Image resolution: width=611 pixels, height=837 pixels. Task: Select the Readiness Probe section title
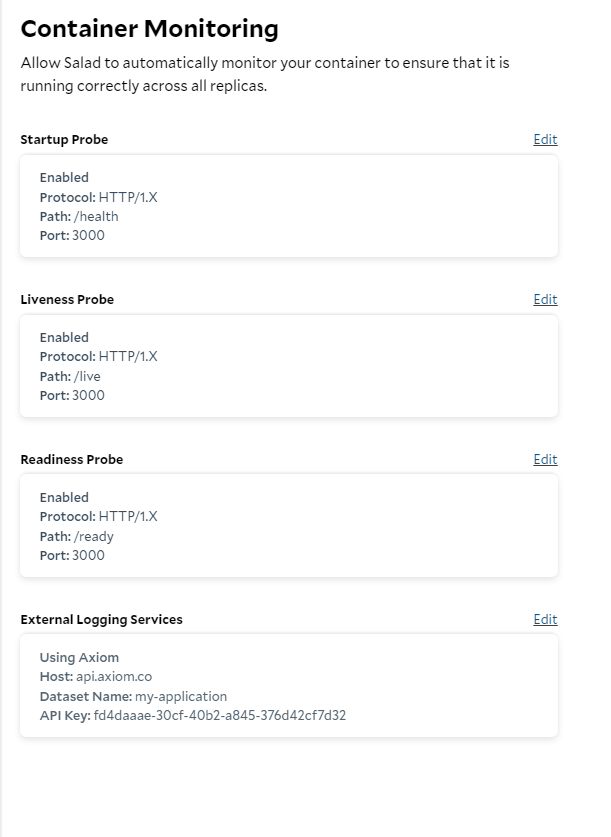click(72, 460)
